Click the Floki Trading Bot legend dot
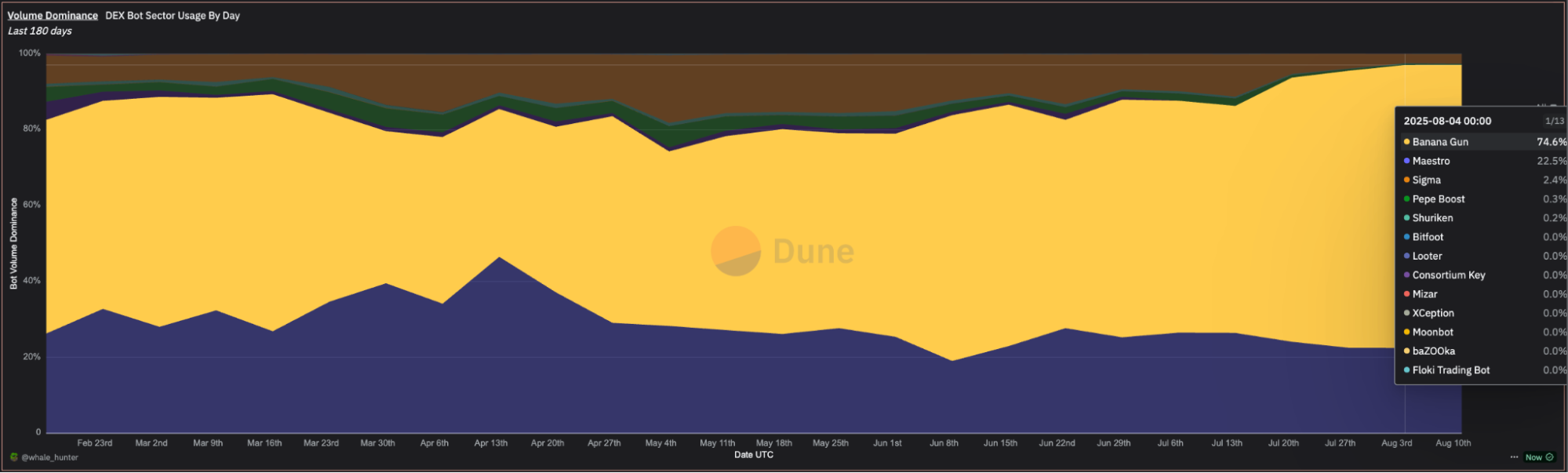 [x=1406, y=370]
